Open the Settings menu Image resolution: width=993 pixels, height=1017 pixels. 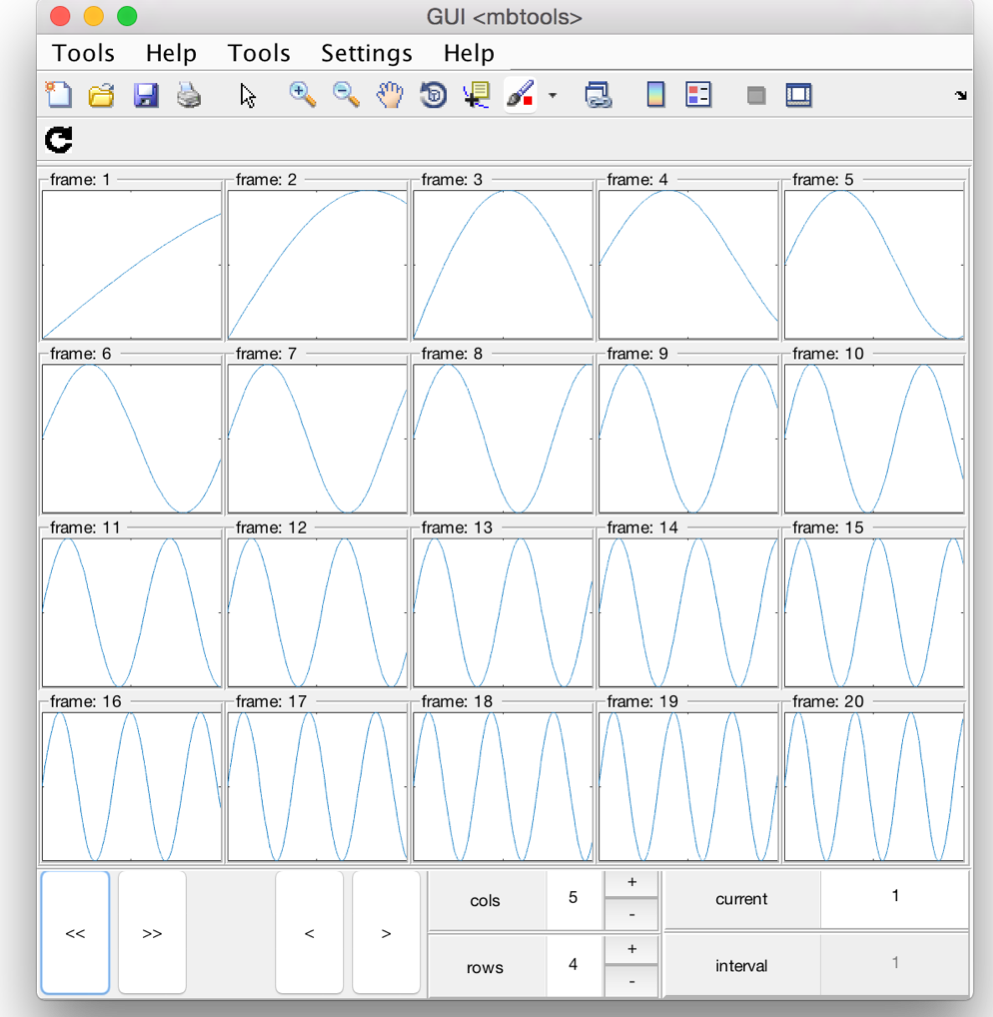[366, 53]
